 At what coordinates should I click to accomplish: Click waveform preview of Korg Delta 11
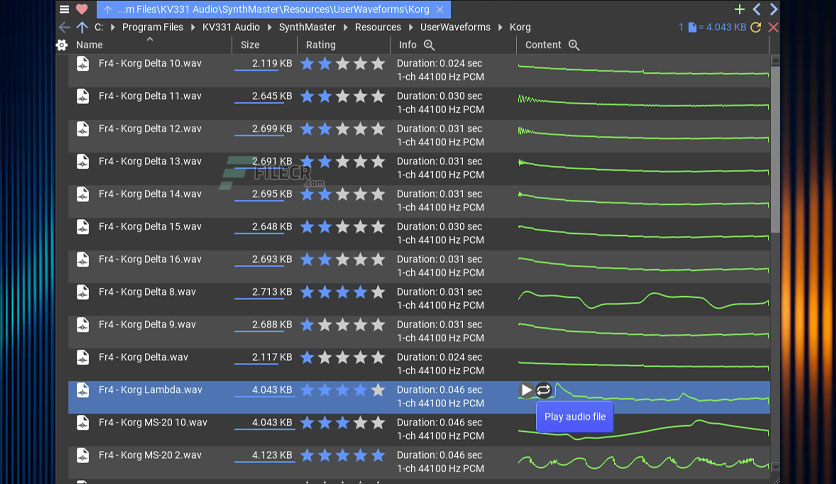643,102
